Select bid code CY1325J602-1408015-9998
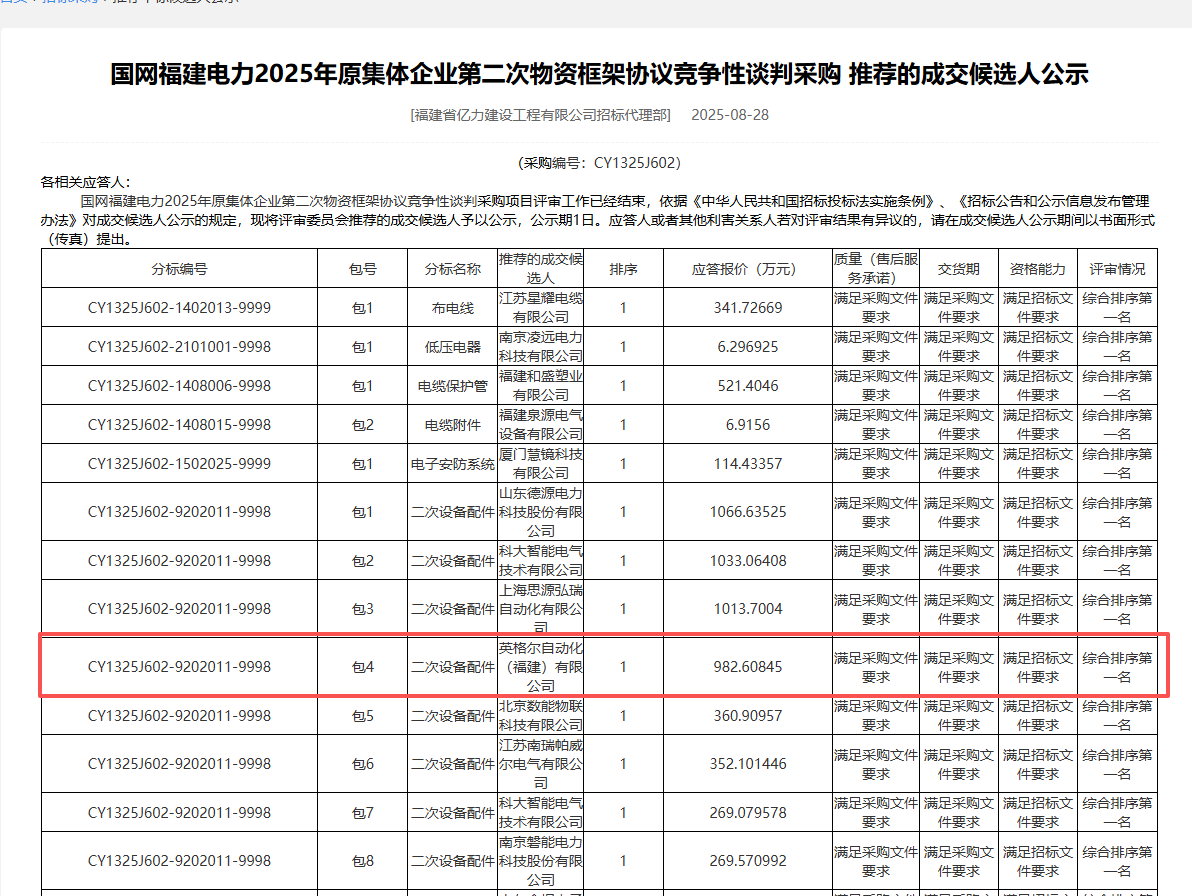 point(179,425)
